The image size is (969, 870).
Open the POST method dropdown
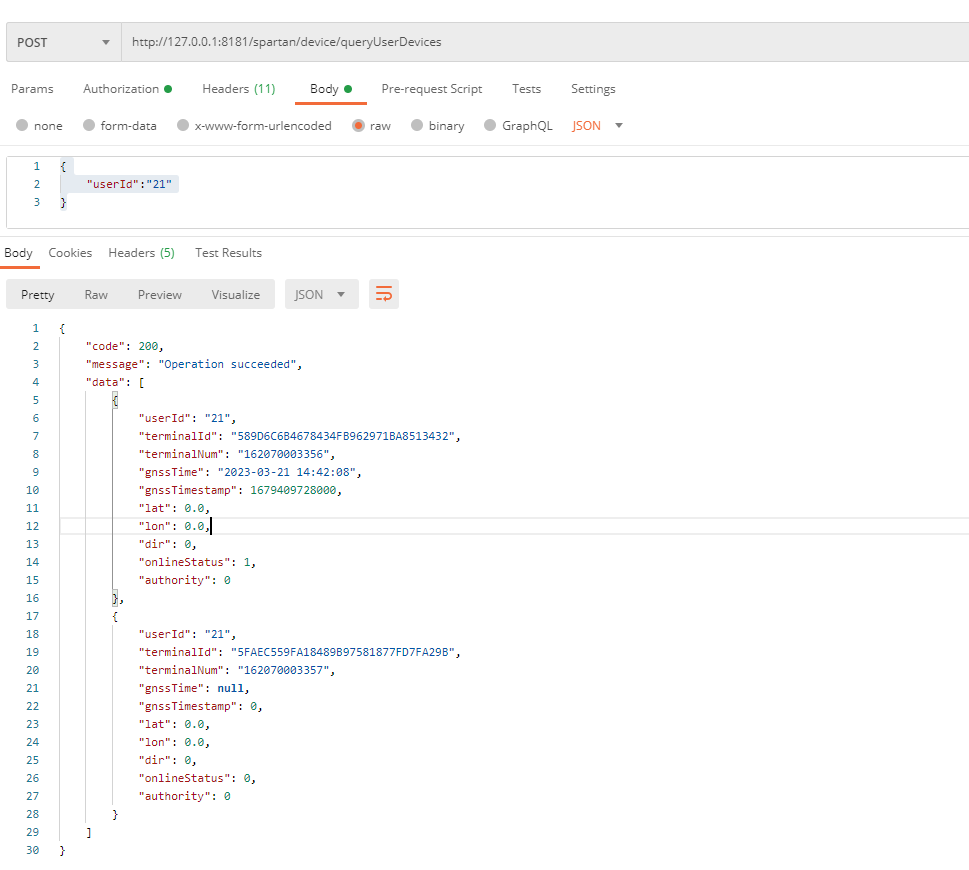pos(62,43)
